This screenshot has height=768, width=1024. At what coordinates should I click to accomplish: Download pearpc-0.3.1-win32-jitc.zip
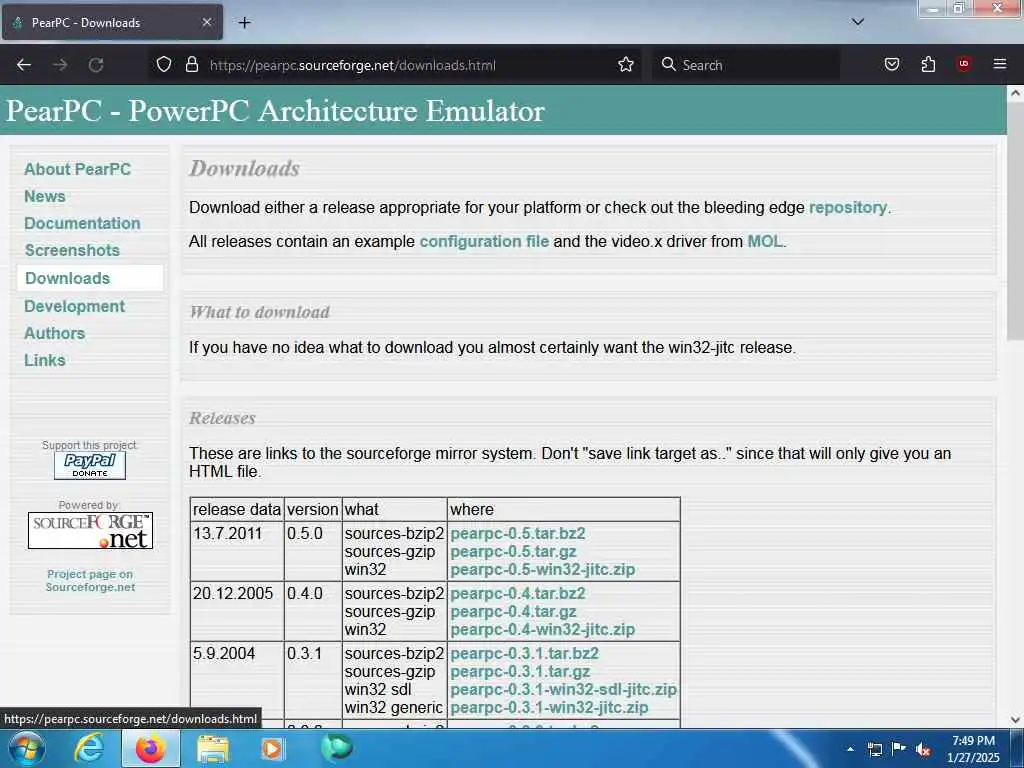pos(549,707)
